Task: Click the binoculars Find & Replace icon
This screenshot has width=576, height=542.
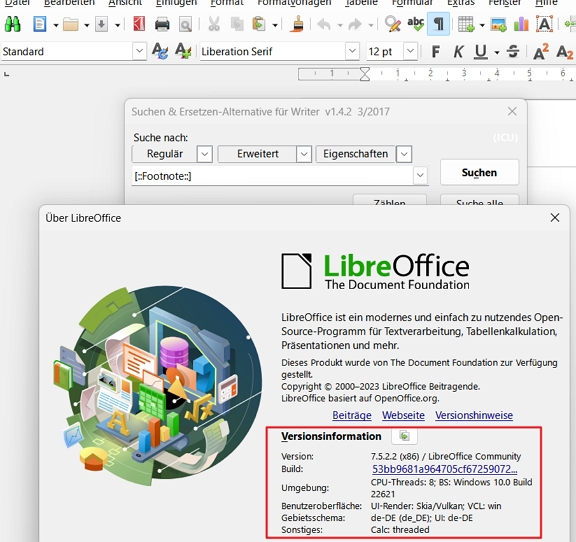Action: tap(13, 24)
